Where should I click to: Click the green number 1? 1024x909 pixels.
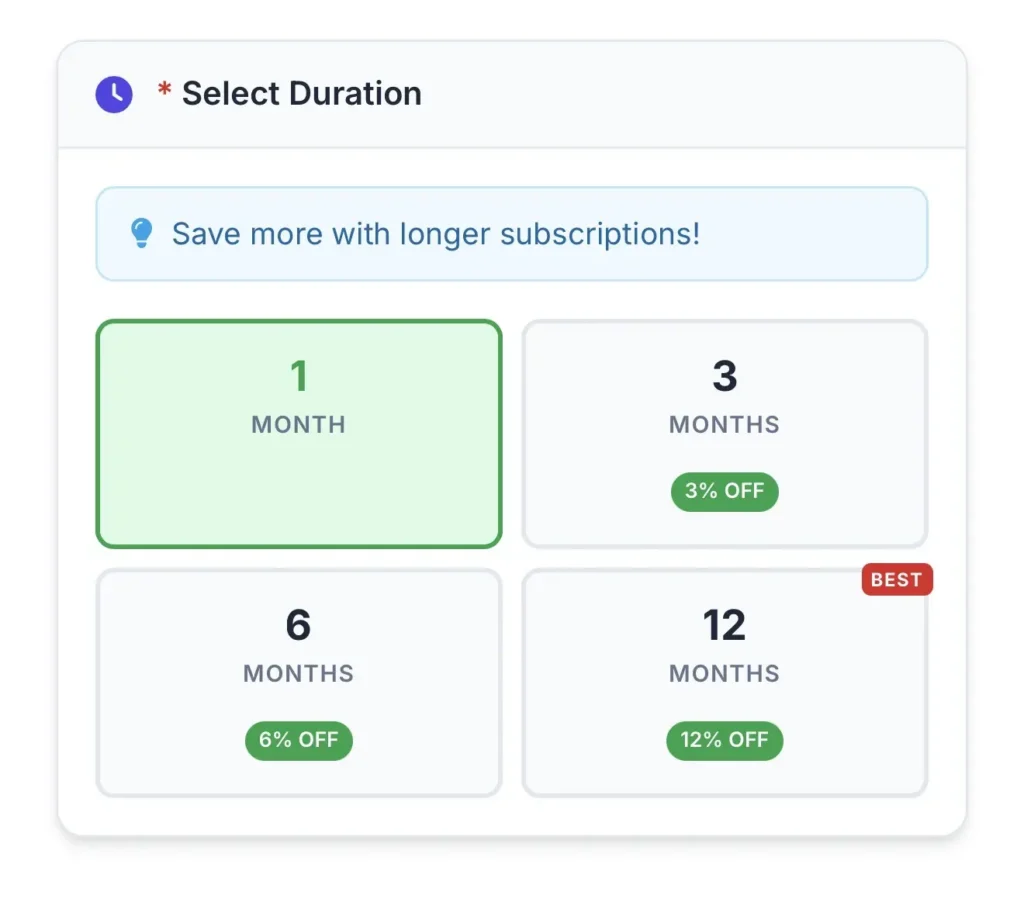pyautogui.click(x=298, y=377)
